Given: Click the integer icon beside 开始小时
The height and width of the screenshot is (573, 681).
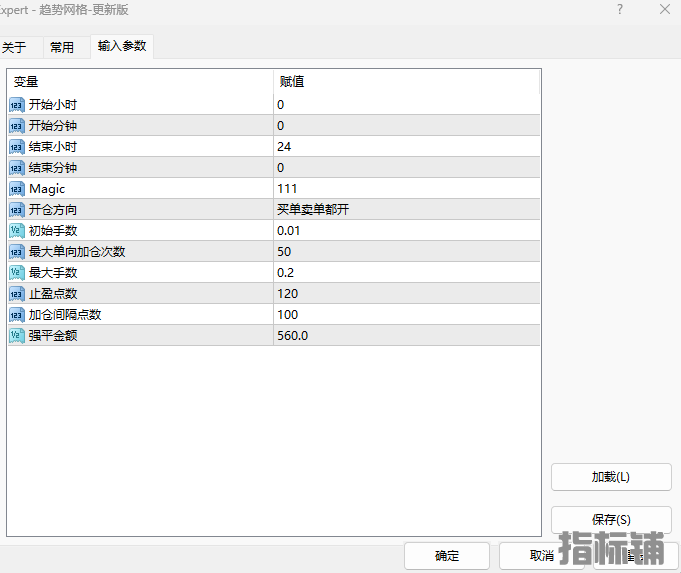Looking at the screenshot, I should [x=17, y=105].
